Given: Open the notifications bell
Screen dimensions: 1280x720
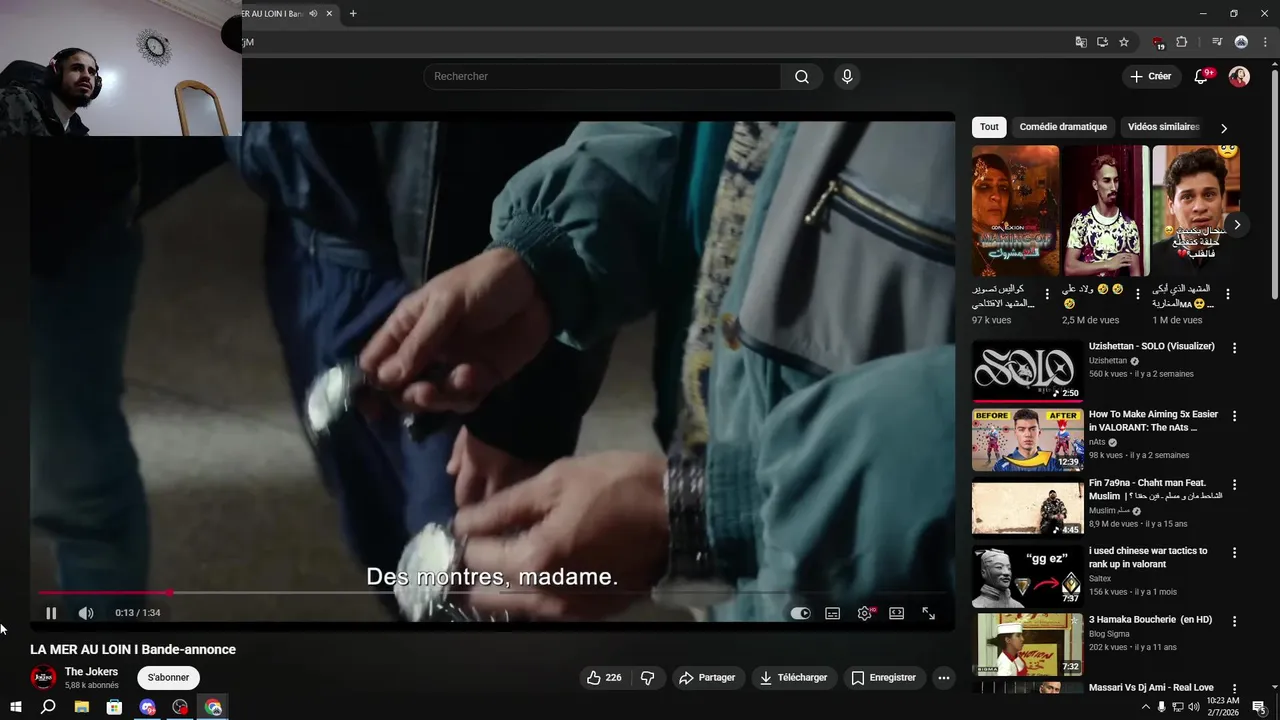Looking at the screenshot, I should 1202,77.
